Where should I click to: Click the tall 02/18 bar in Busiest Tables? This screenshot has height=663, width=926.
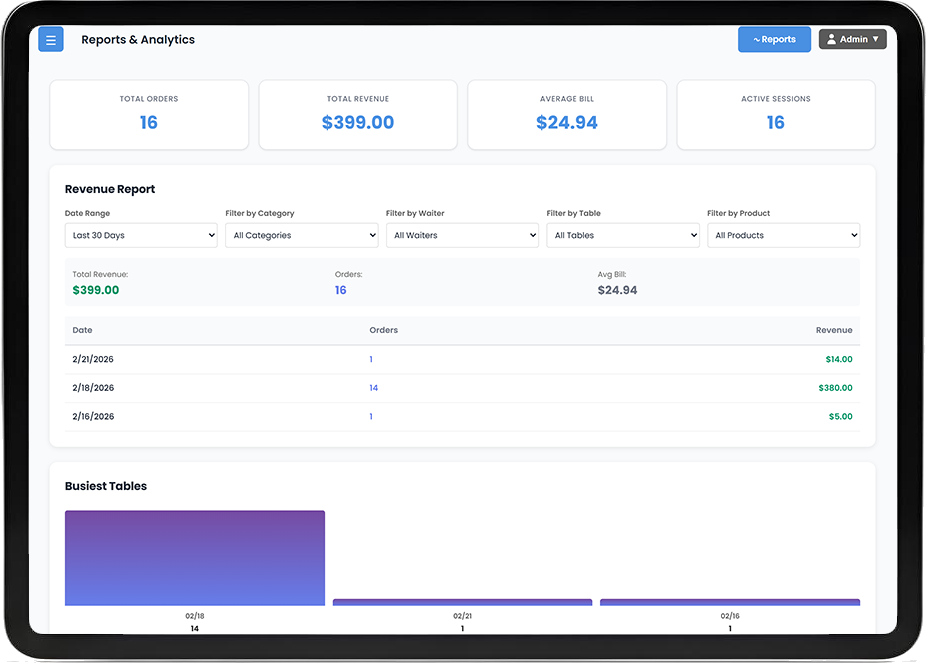click(194, 556)
